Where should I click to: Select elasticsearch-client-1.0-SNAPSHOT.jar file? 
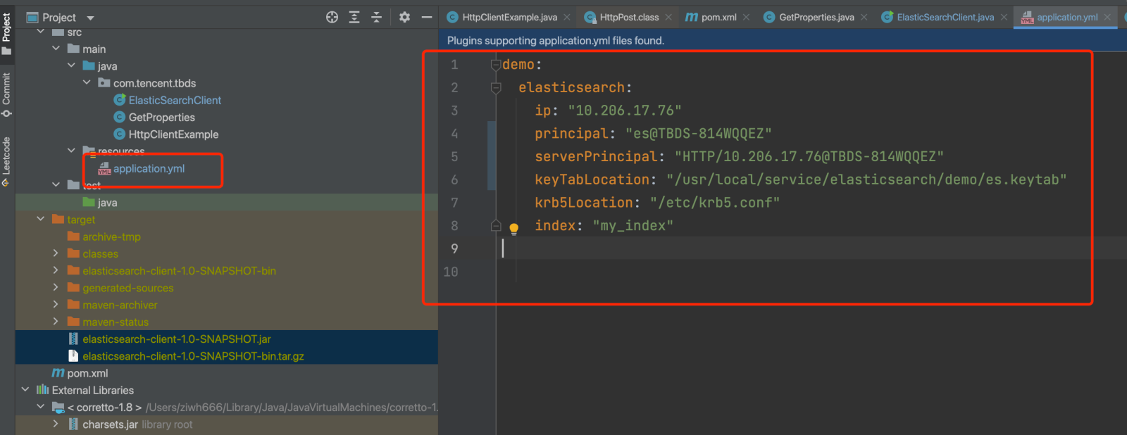pyautogui.click(x=169, y=339)
